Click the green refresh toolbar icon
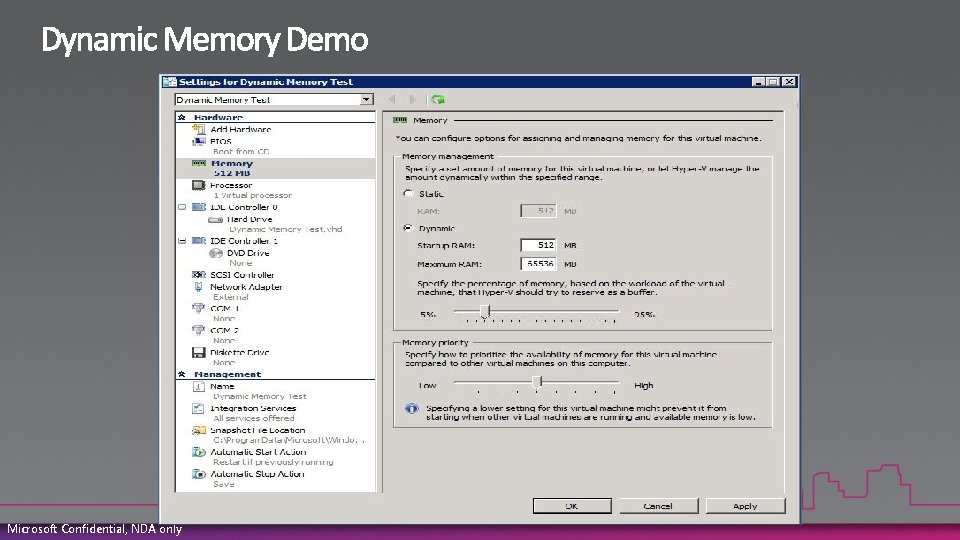Viewport: 960px width, 540px height. 438,99
